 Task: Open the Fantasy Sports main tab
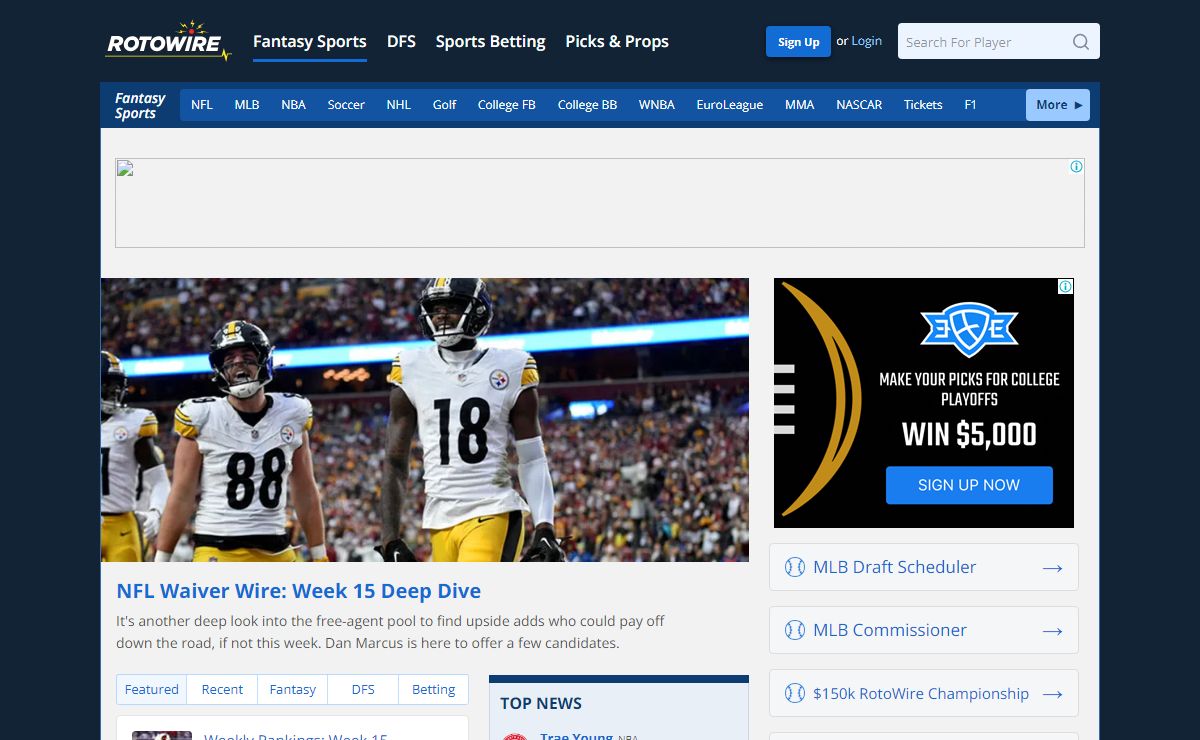(x=310, y=42)
